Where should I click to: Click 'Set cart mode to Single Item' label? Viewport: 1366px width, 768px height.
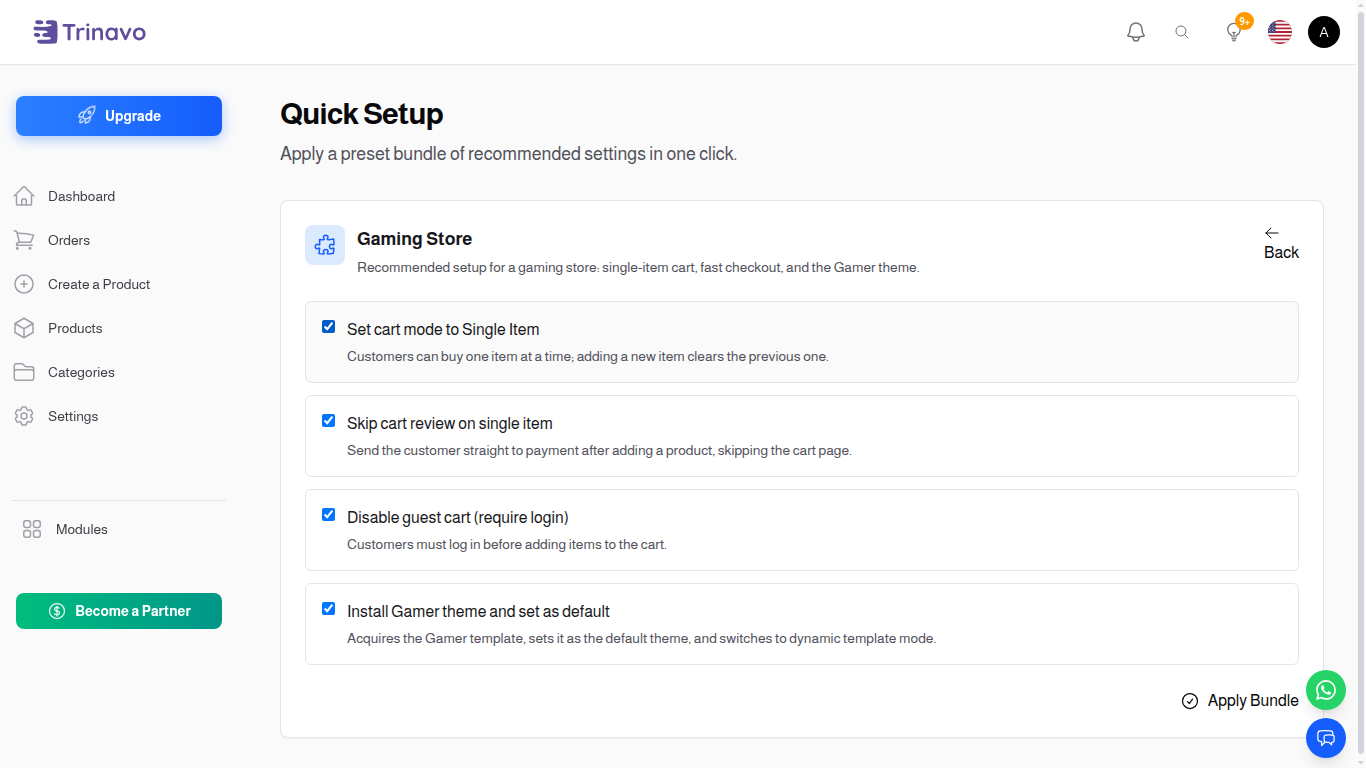point(443,329)
